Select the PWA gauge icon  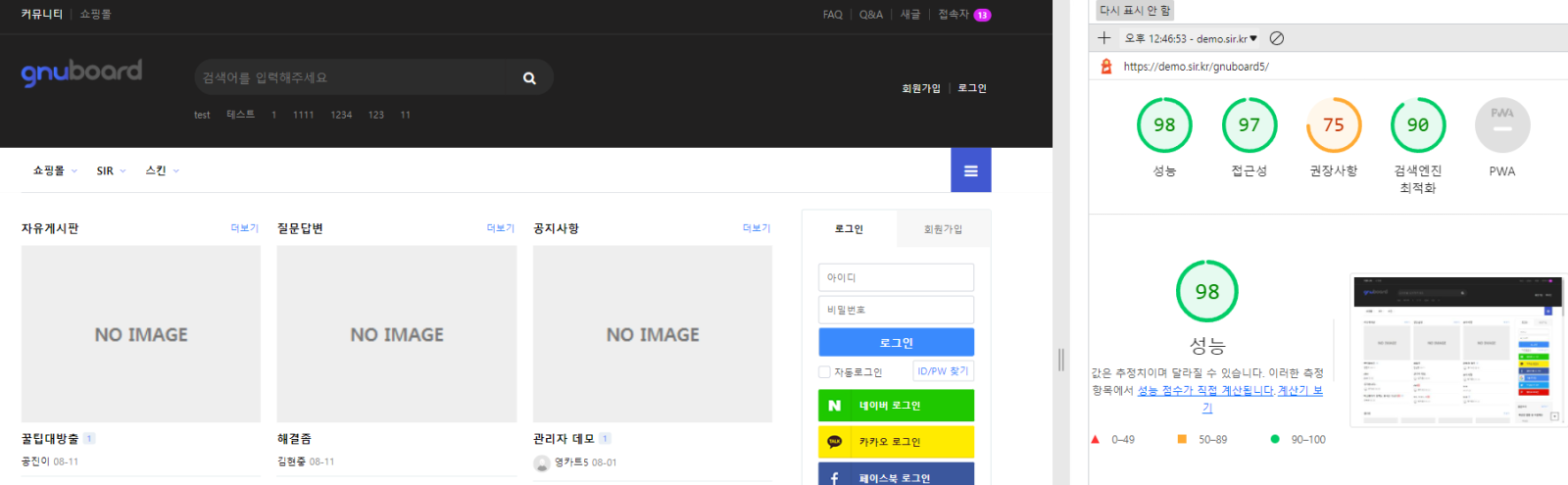pyautogui.click(x=1501, y=125)
